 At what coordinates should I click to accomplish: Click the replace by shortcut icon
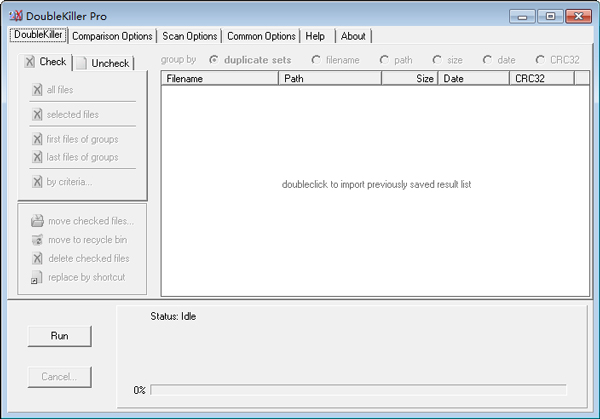tap(36, 277)
